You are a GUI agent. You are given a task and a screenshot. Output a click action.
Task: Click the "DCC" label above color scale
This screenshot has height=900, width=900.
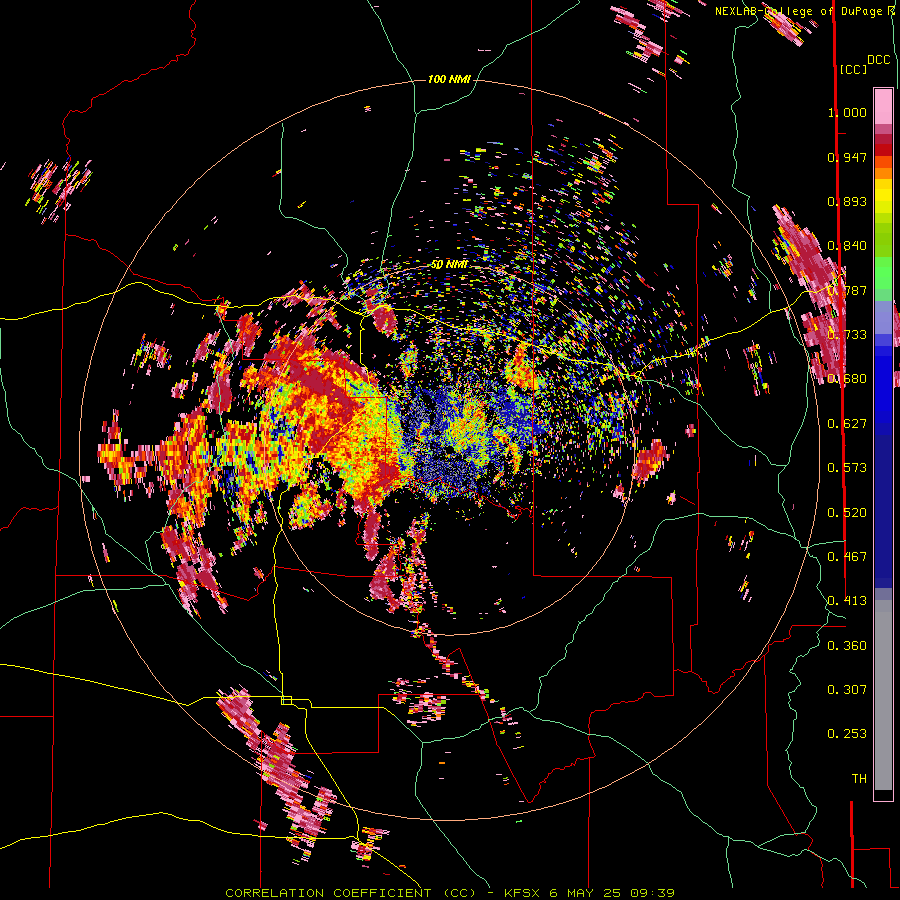878,60
